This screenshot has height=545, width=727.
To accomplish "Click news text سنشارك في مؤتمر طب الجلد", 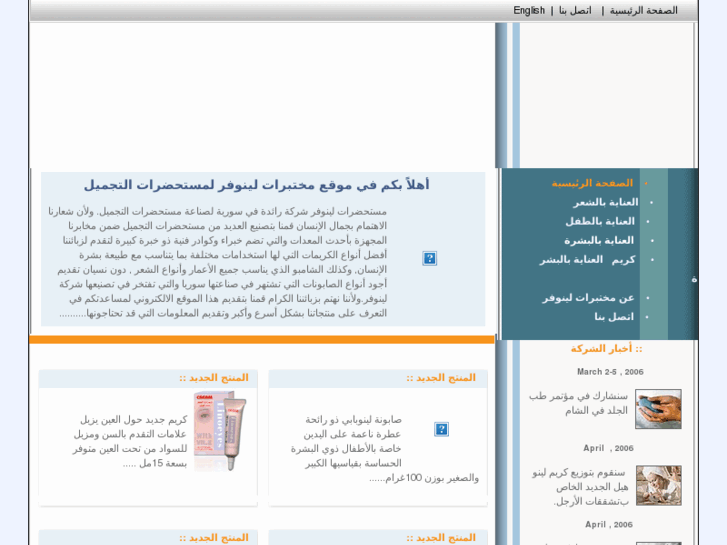I will tap(578, 403).
